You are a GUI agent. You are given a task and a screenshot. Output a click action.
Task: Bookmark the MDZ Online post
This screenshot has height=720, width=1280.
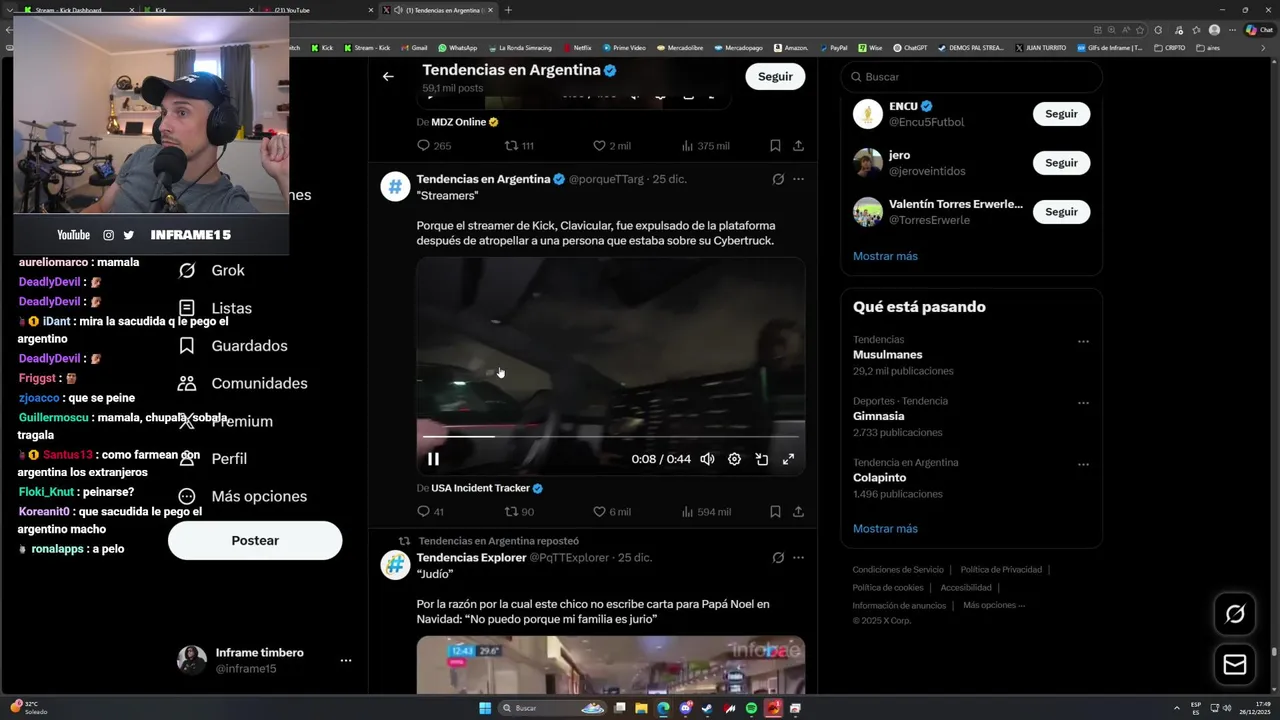point(775,146)
